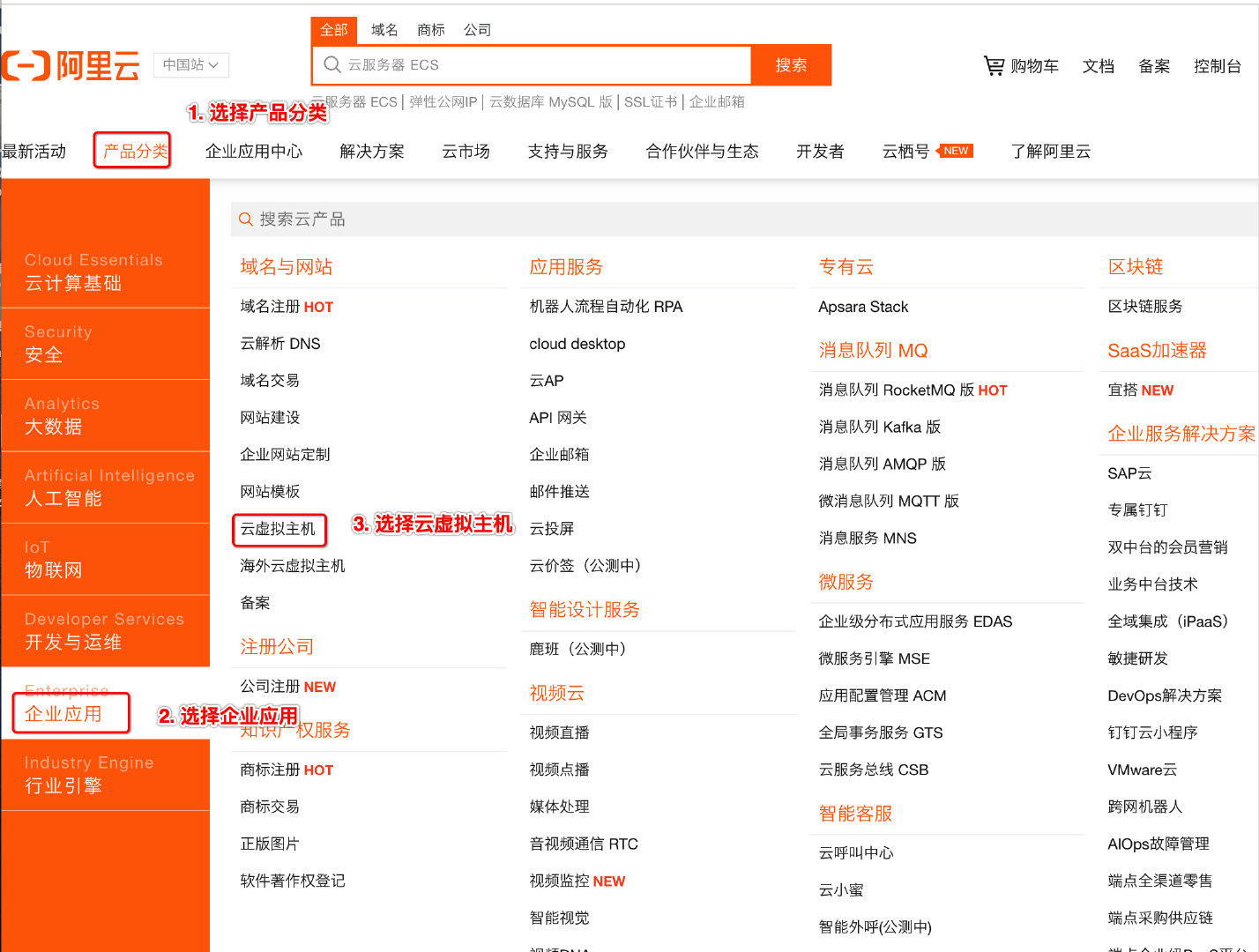
Task: Open the 云市场 menu
Action: (466, 151)
